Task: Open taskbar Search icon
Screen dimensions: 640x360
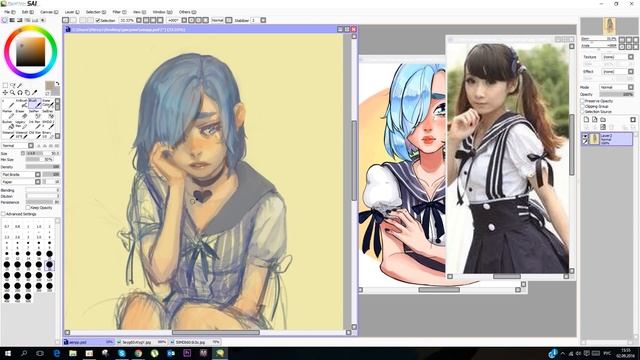Action: [24, 353]
